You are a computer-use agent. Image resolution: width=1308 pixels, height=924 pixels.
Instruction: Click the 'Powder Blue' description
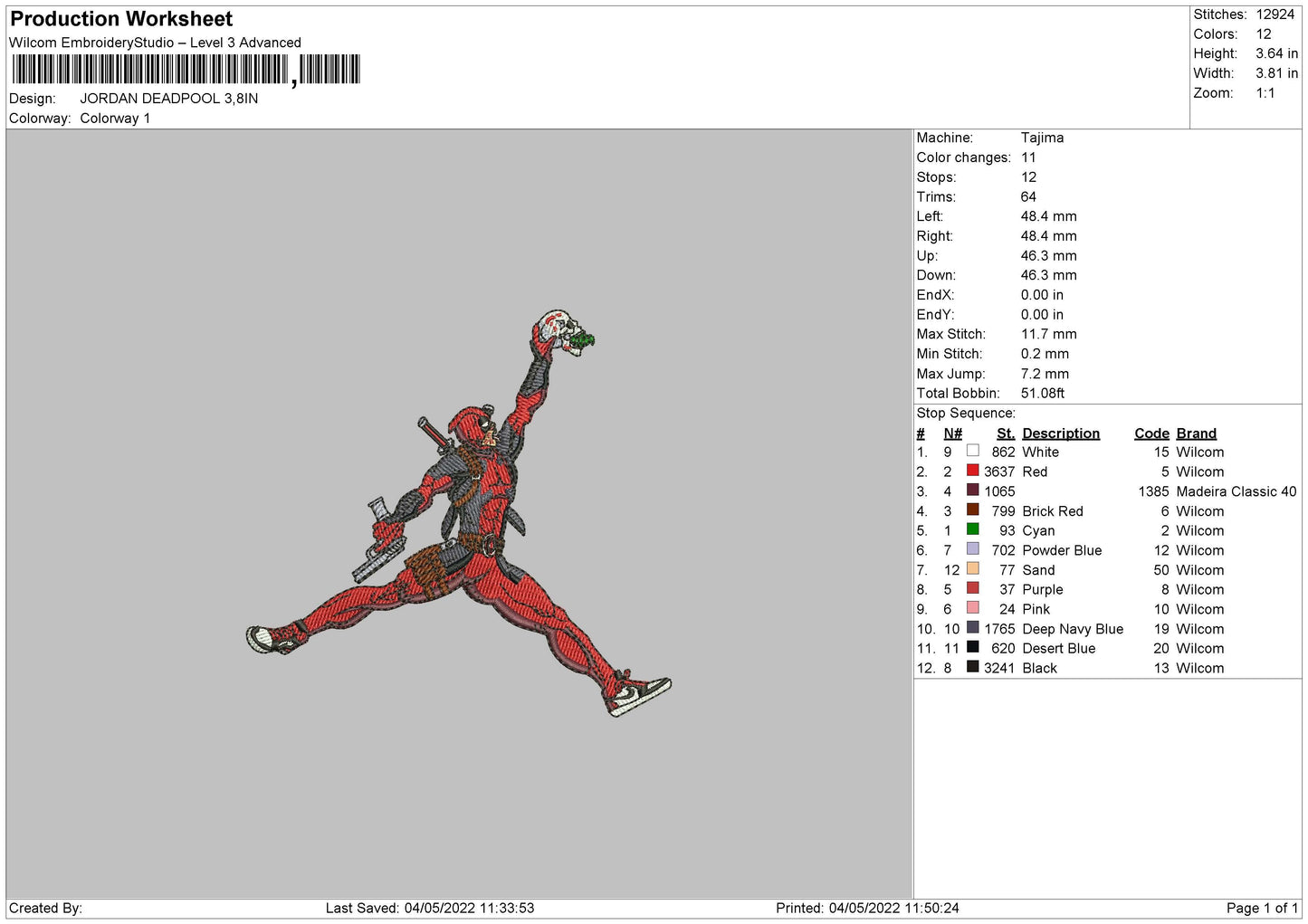pos(1062,550)
